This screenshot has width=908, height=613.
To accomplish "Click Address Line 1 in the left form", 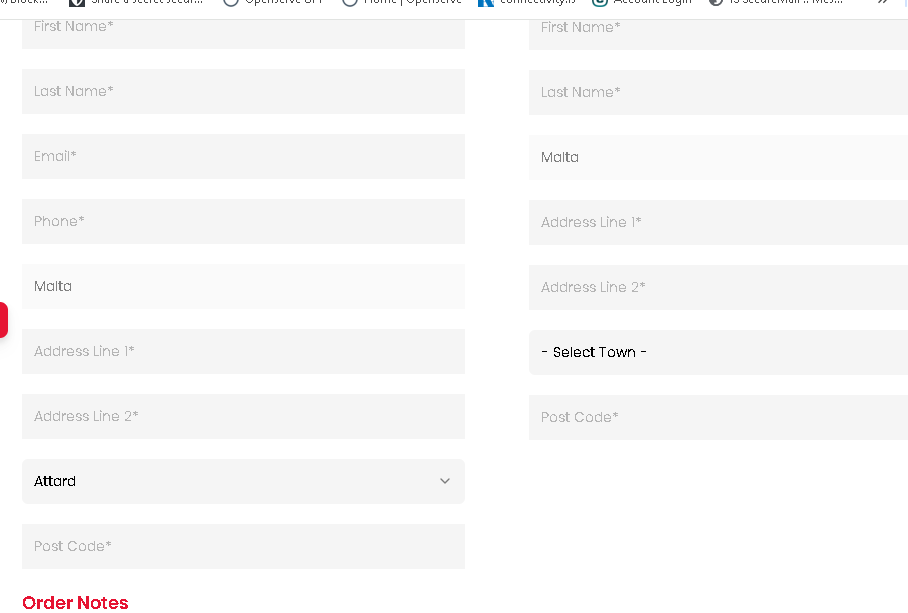I will tap(243, 351).
